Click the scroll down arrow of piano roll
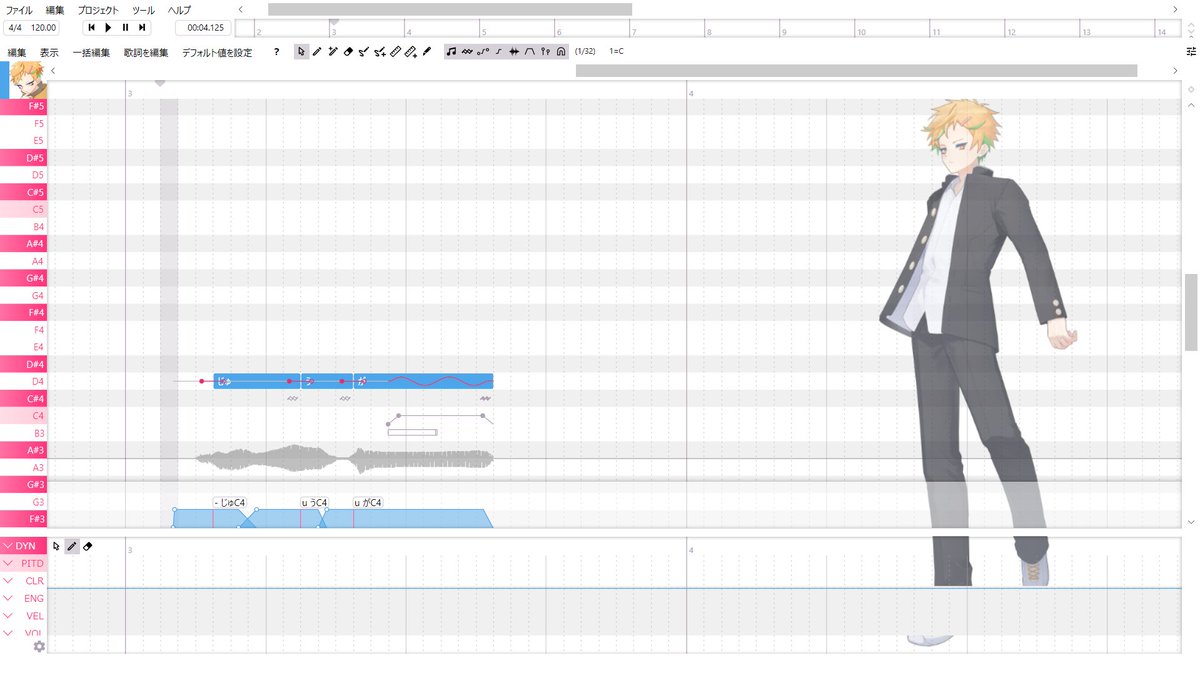Viewport: 1200px width, 675px height. coord(1191,522)
